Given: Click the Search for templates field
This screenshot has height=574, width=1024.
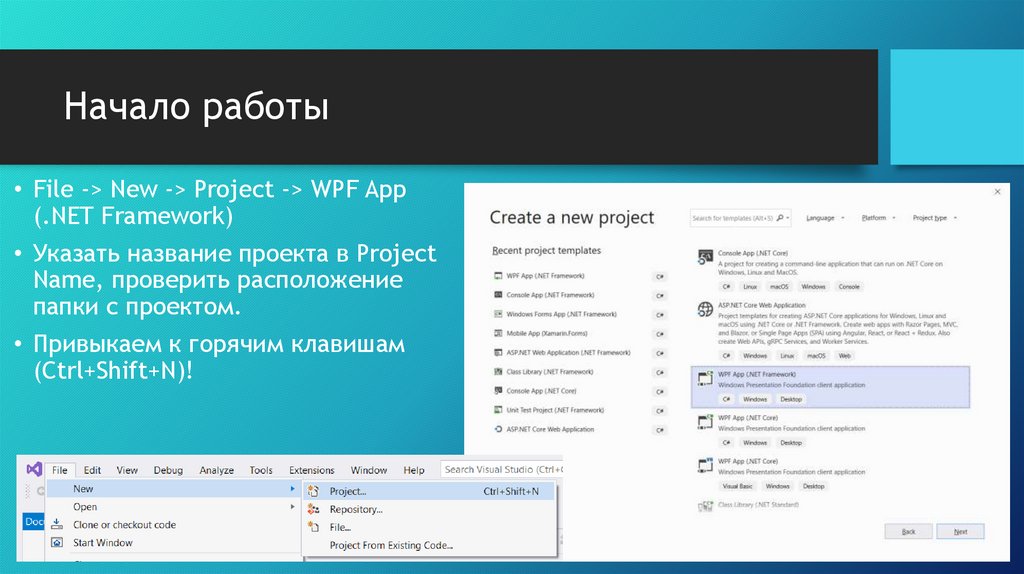Looking at the screenshot, I should [x=741, y=218].
